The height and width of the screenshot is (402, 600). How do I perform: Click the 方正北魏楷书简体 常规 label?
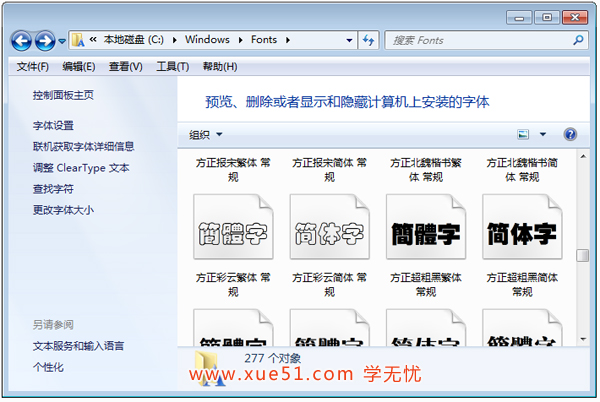[x=522, y=170]
